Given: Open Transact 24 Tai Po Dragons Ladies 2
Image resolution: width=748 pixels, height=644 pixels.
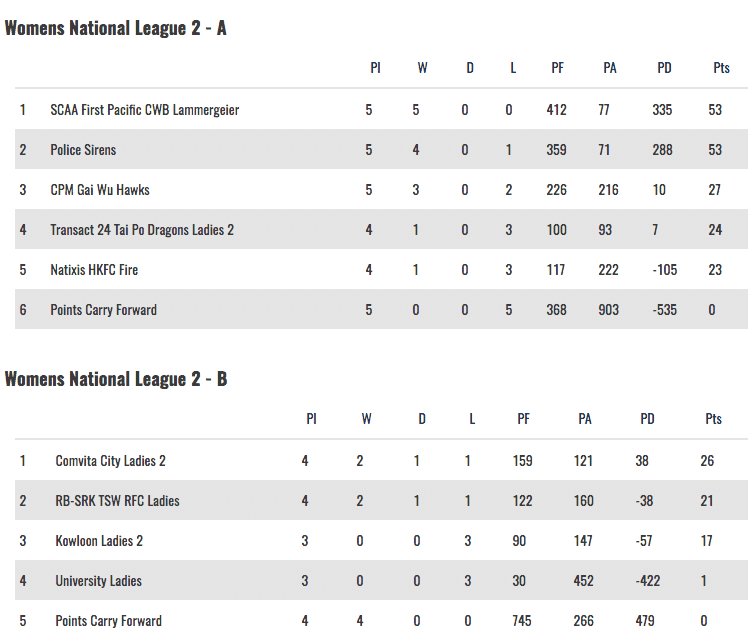Looking at the screenshot, I should pyautogui.click(x=142, y=230).
